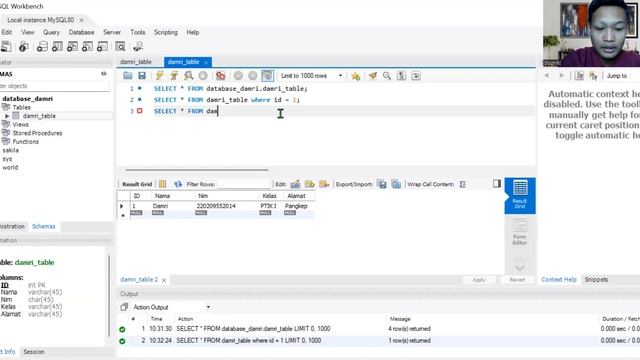Select Stored Procedures folder in schema tree
The image size is (640, 360).
37,133
